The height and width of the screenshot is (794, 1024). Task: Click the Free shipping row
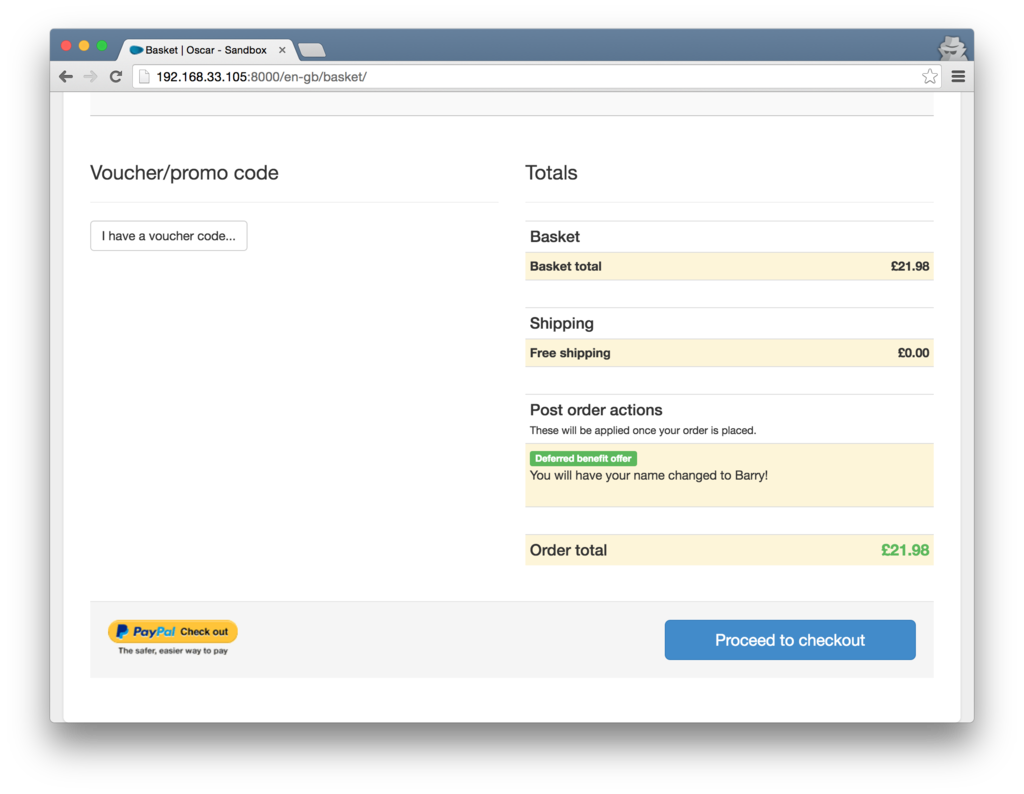[729, 353]
